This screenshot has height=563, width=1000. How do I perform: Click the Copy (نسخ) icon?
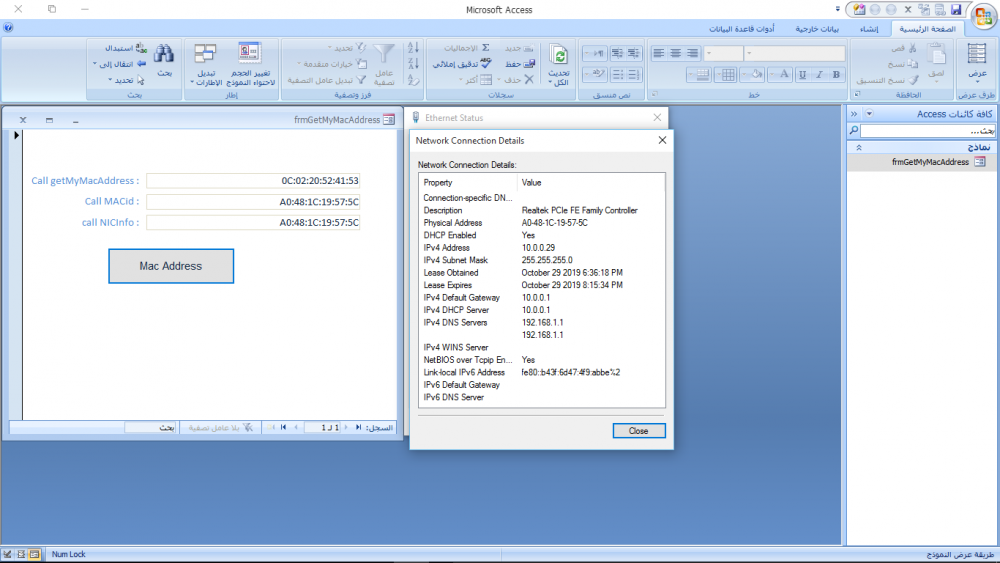913,64
